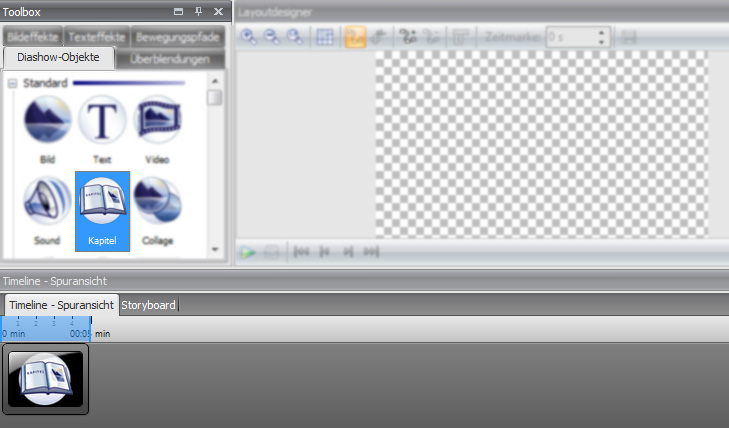Select the Bild object in Toolbox
Image resolution: width=729 pixels, height=428 pixels.
coord(47,129)
